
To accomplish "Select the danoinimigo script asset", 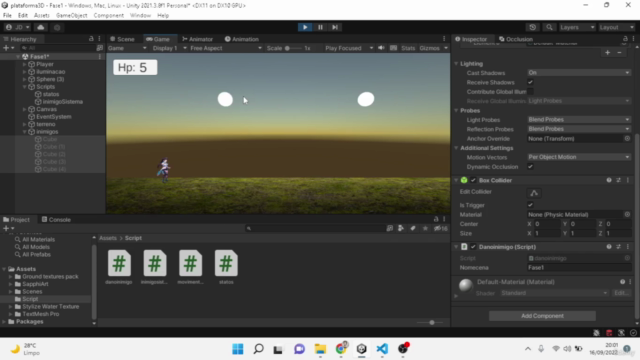I will pyautogui.click(x=119, y=267).
